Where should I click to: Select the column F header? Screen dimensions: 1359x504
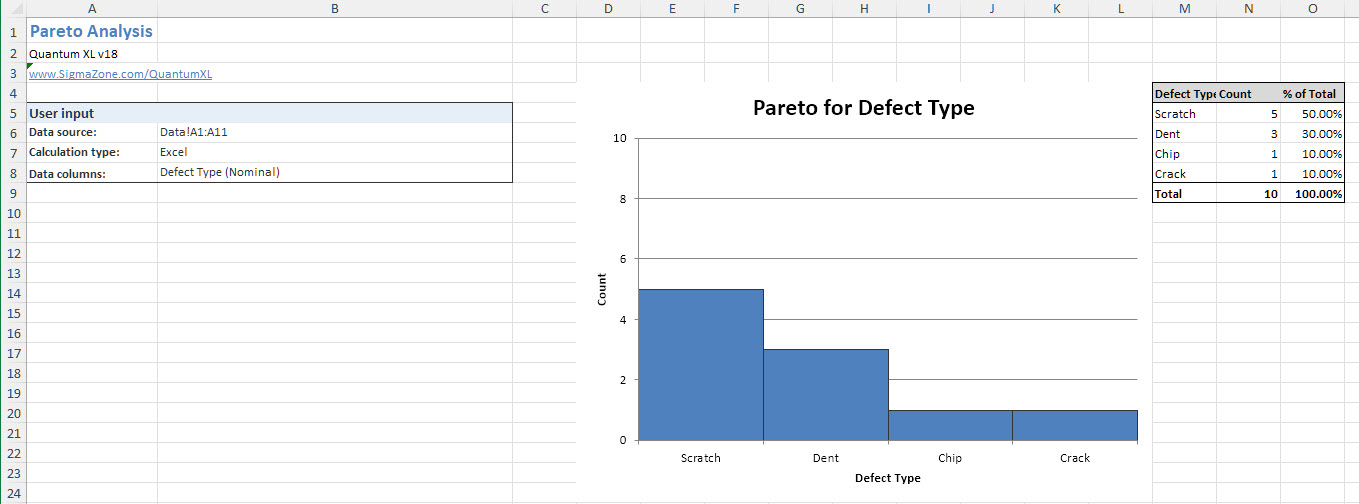pos(736,9)
